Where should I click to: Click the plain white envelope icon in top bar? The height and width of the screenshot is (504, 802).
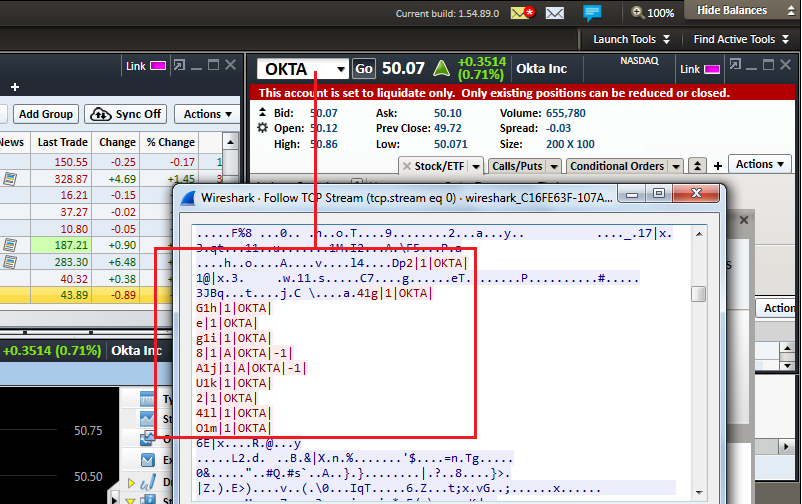click(555, 13)
